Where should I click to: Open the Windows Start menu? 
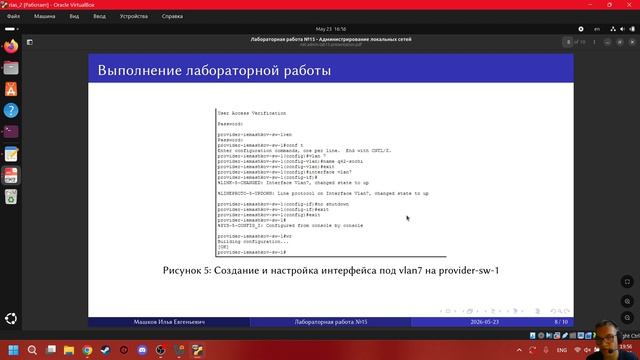pos(13,350)
